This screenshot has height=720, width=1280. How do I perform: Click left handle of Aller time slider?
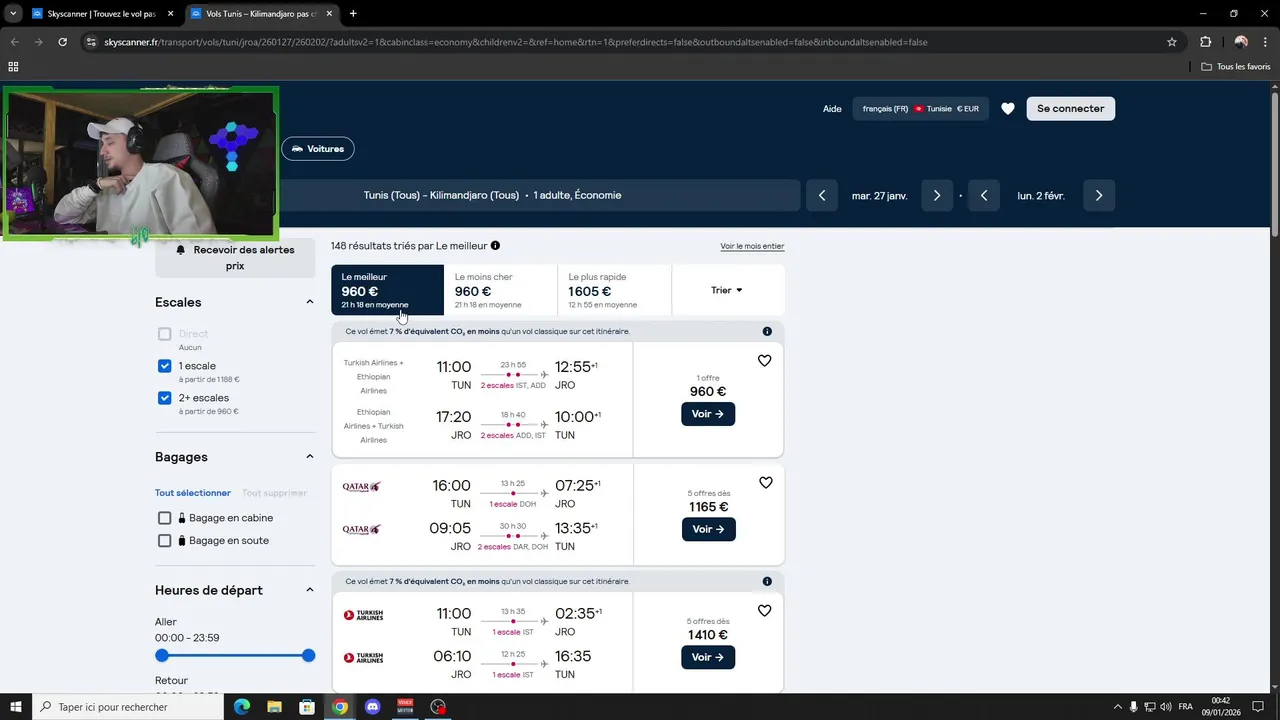tap(162, 656)
